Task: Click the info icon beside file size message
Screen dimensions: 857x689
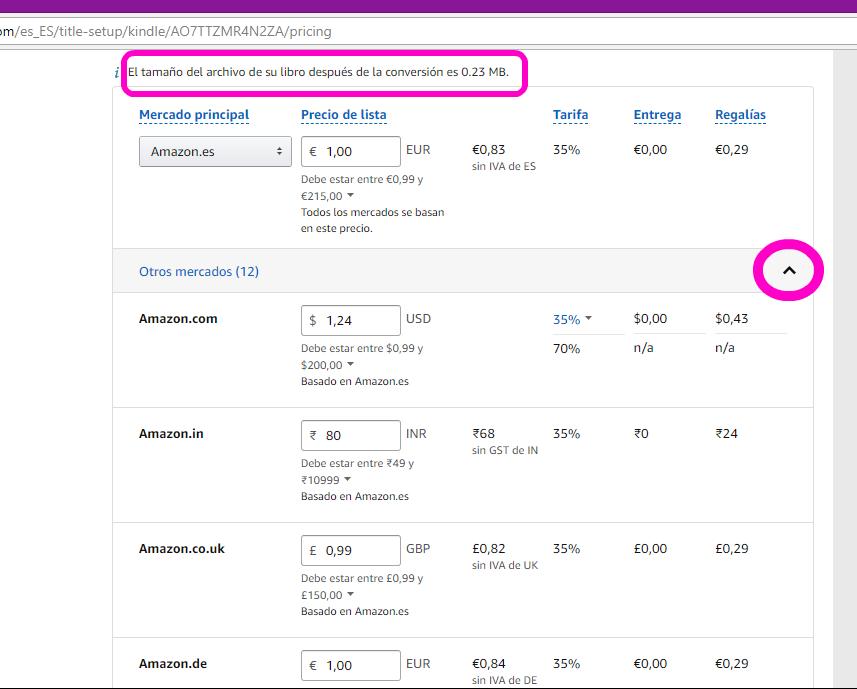Action: [x=118, y=74]
